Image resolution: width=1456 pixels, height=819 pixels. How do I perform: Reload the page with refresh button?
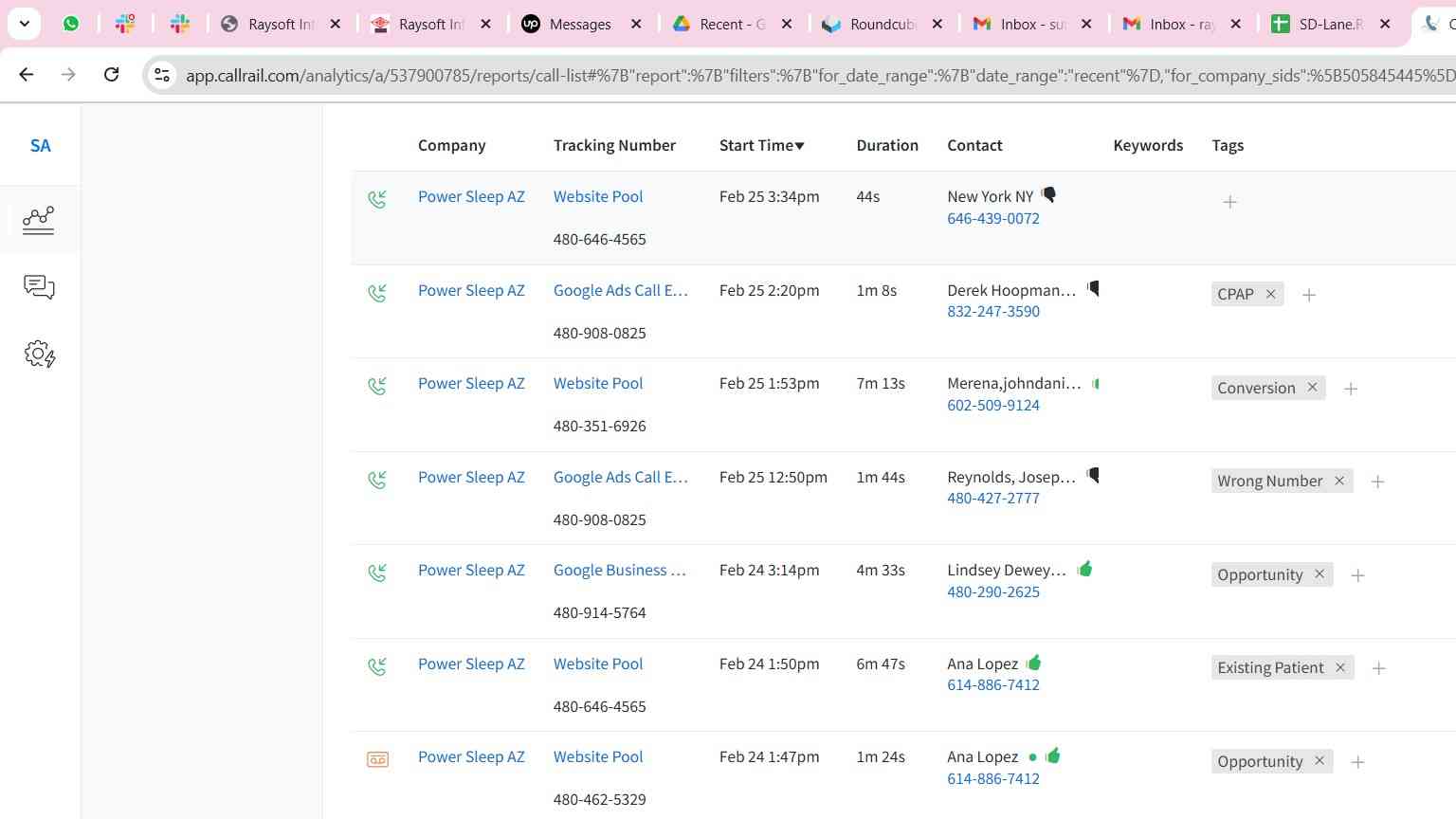(111, 74)
